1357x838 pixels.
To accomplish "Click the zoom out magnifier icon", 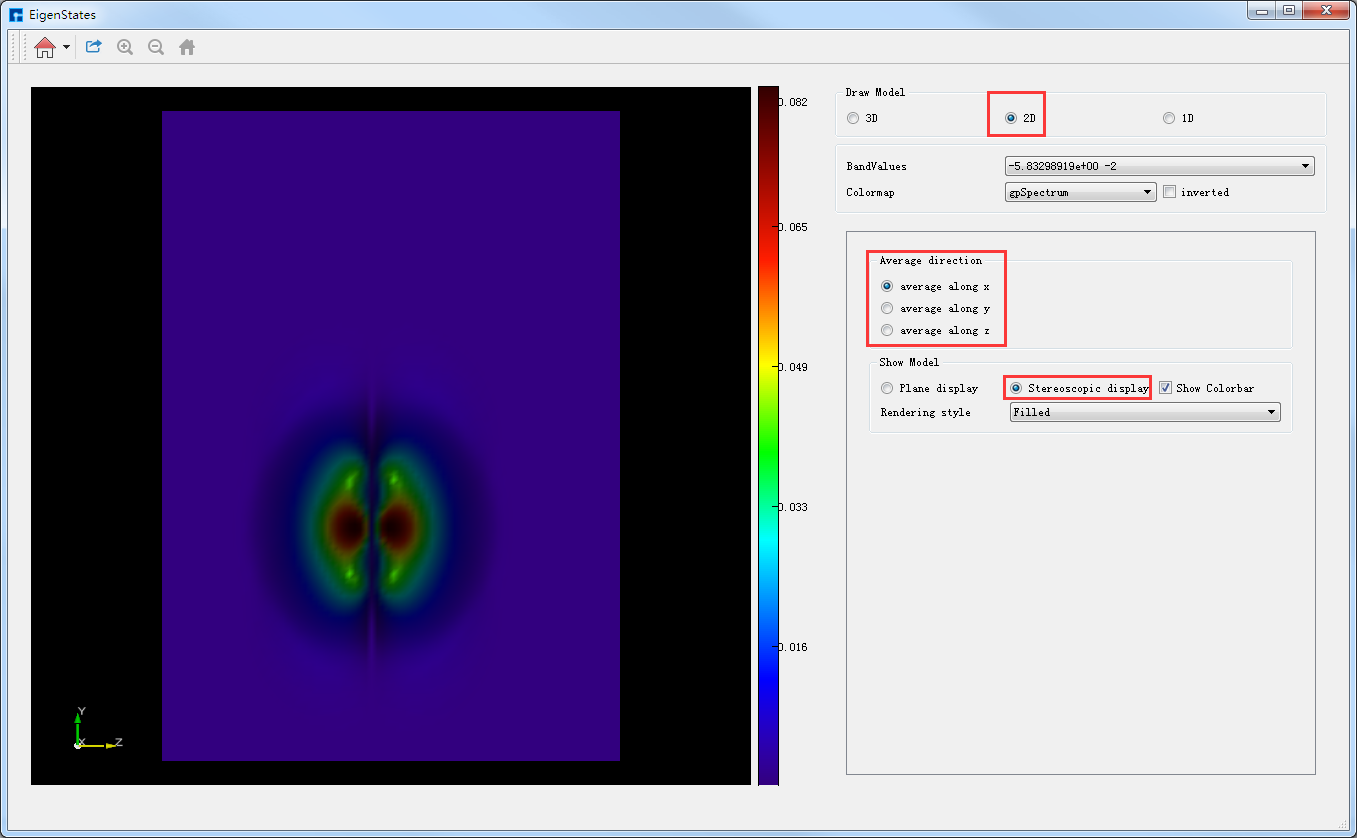I will (156, 47).
